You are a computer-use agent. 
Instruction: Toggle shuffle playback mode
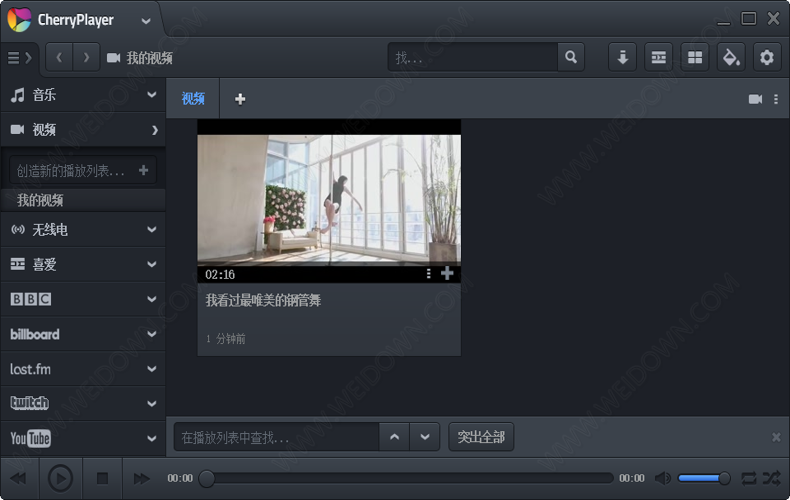pos(771,478)
